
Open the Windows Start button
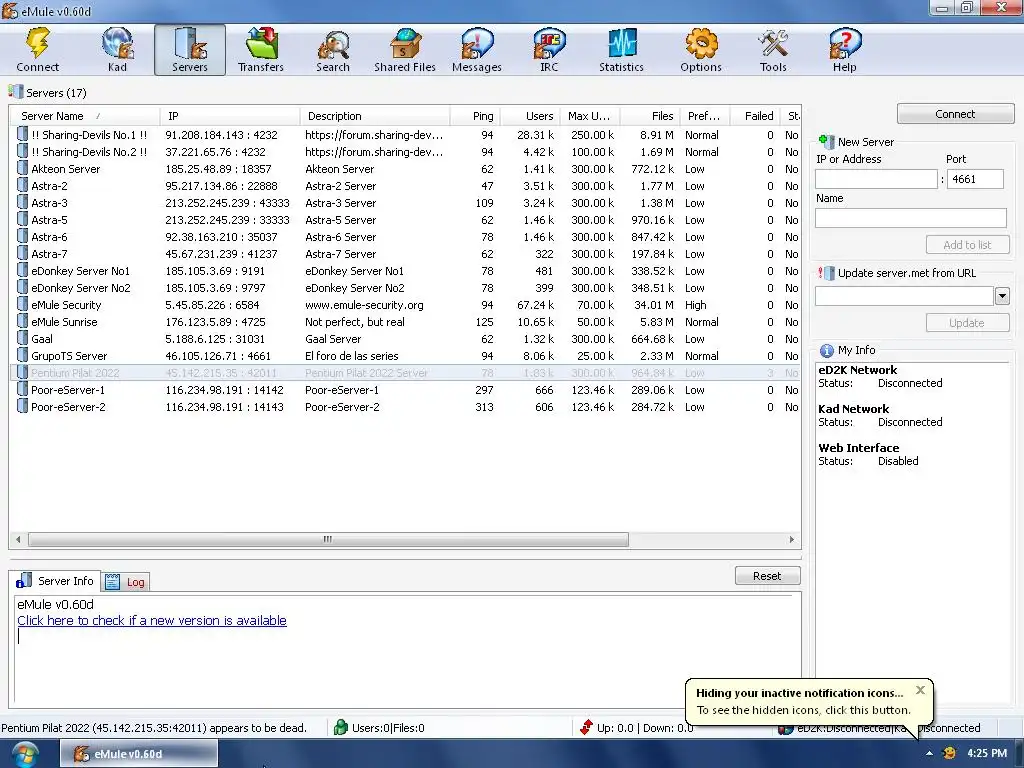click(24, 754)
